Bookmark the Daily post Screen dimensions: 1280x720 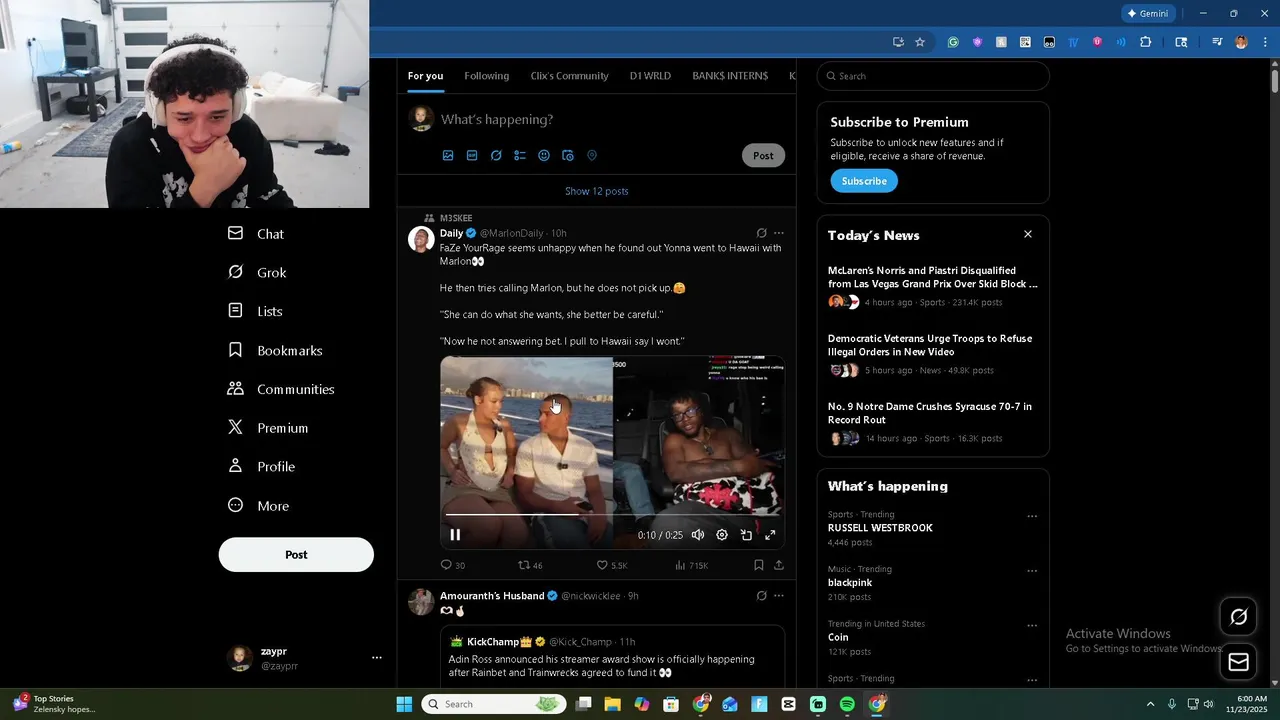(x=759, y=565)
